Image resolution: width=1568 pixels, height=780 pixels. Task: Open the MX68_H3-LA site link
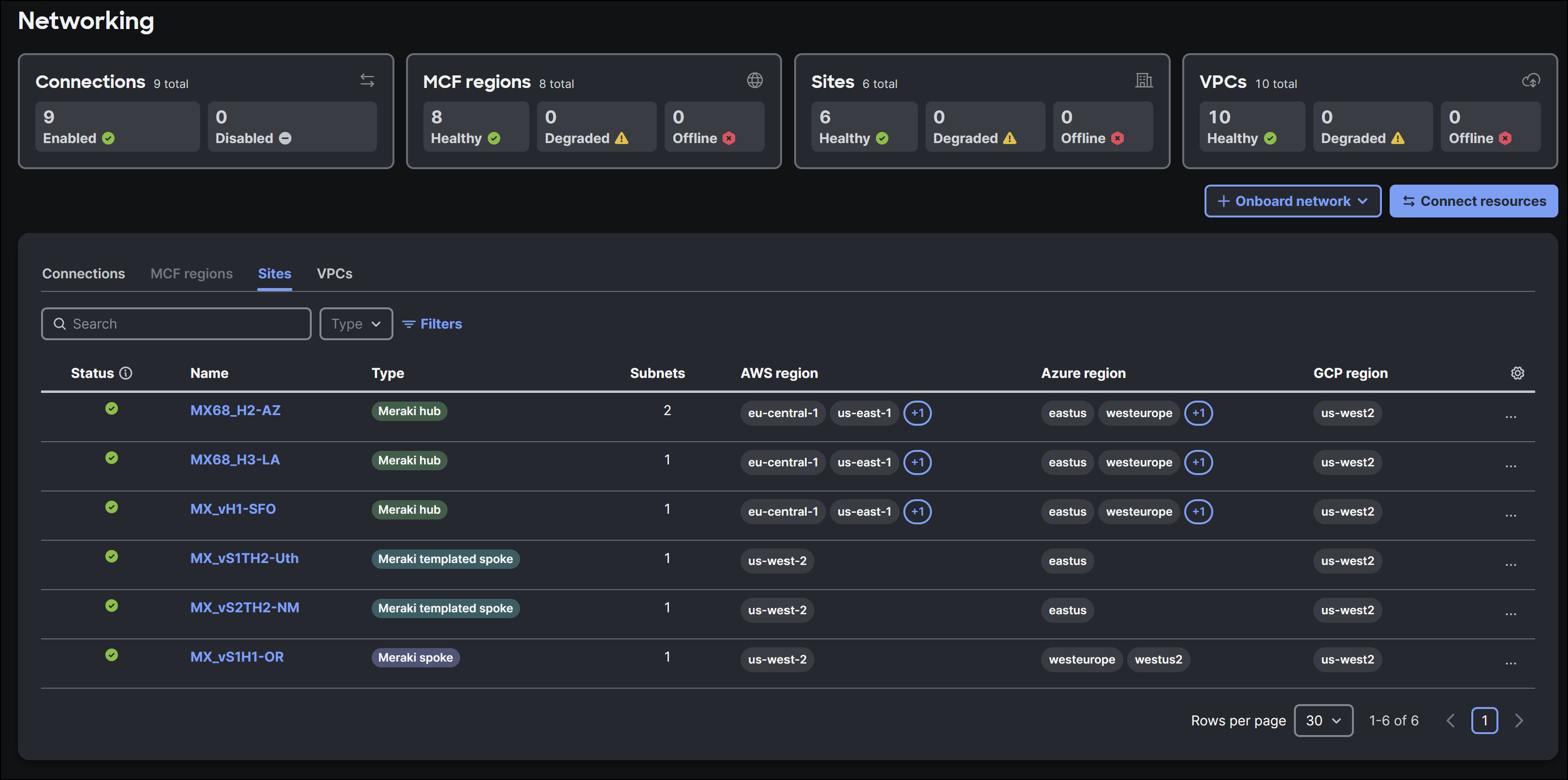(235, 460)
